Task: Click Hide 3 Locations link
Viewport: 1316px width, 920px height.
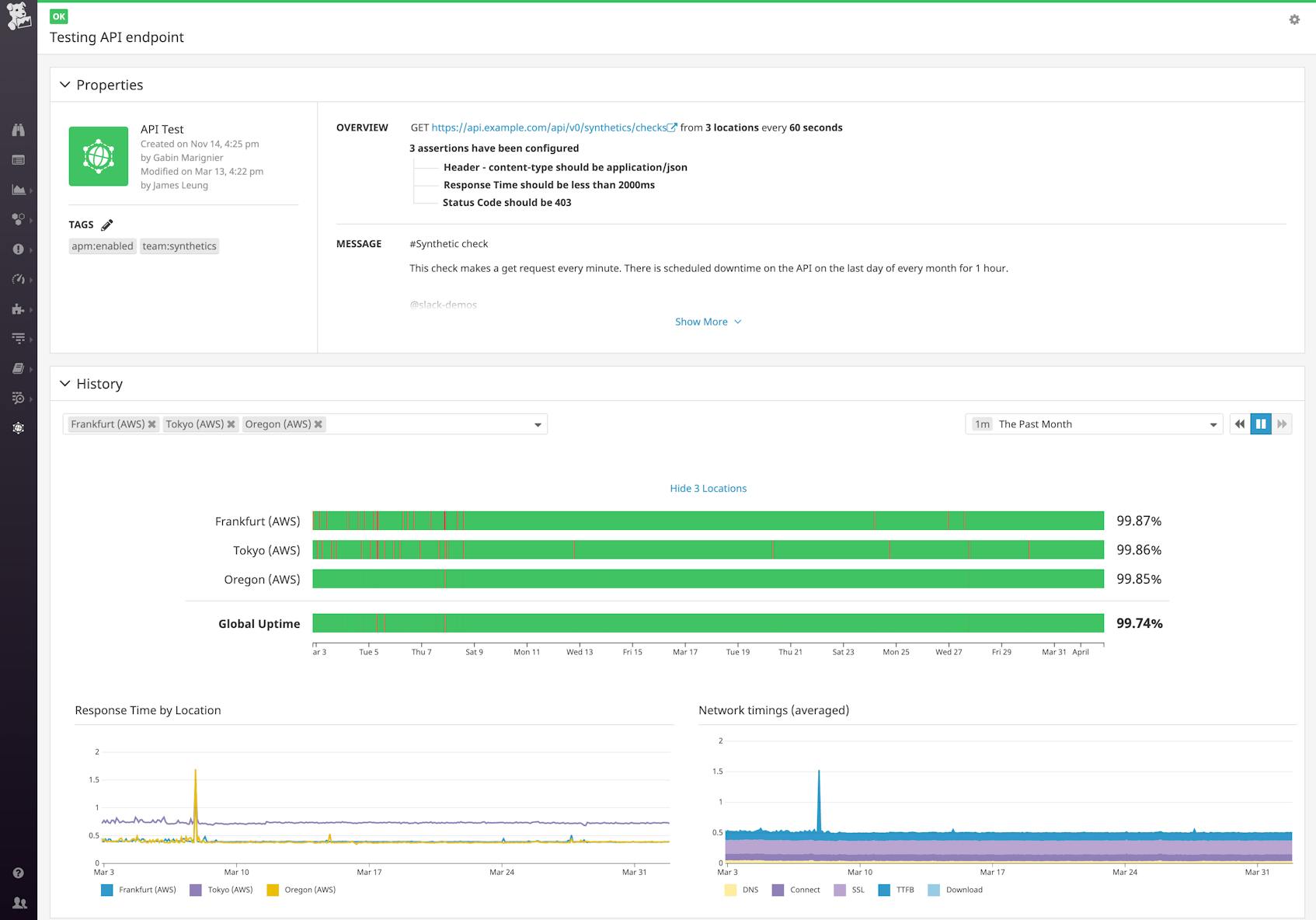Action: tap(707, 488)
